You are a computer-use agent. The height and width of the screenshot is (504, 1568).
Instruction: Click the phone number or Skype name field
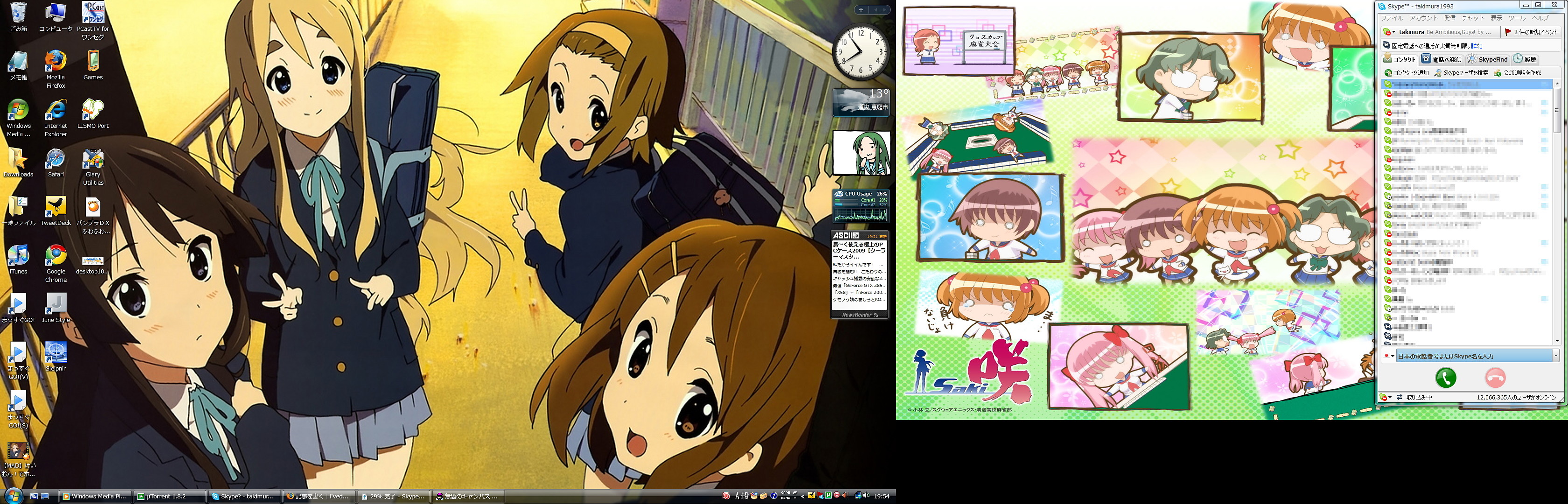pos(1473,356)
